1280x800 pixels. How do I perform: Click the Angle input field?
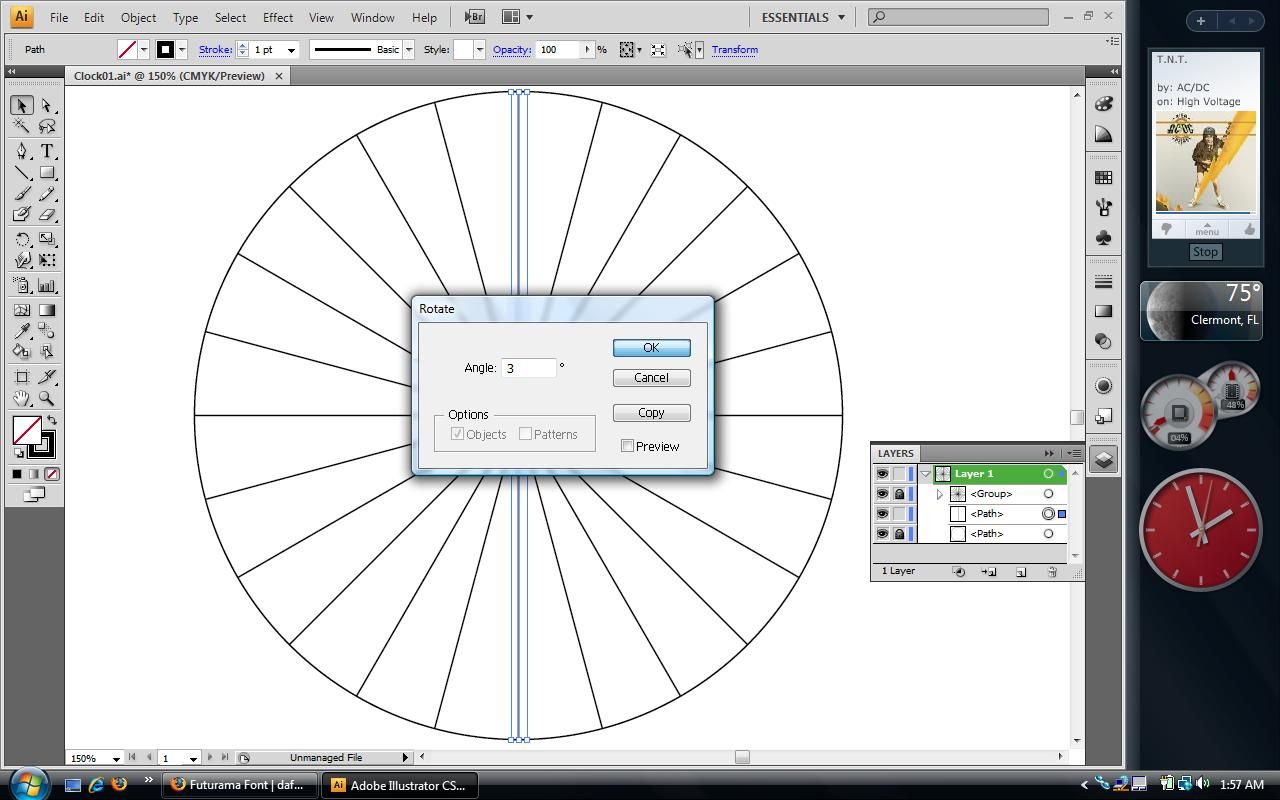tap(528, 368)
